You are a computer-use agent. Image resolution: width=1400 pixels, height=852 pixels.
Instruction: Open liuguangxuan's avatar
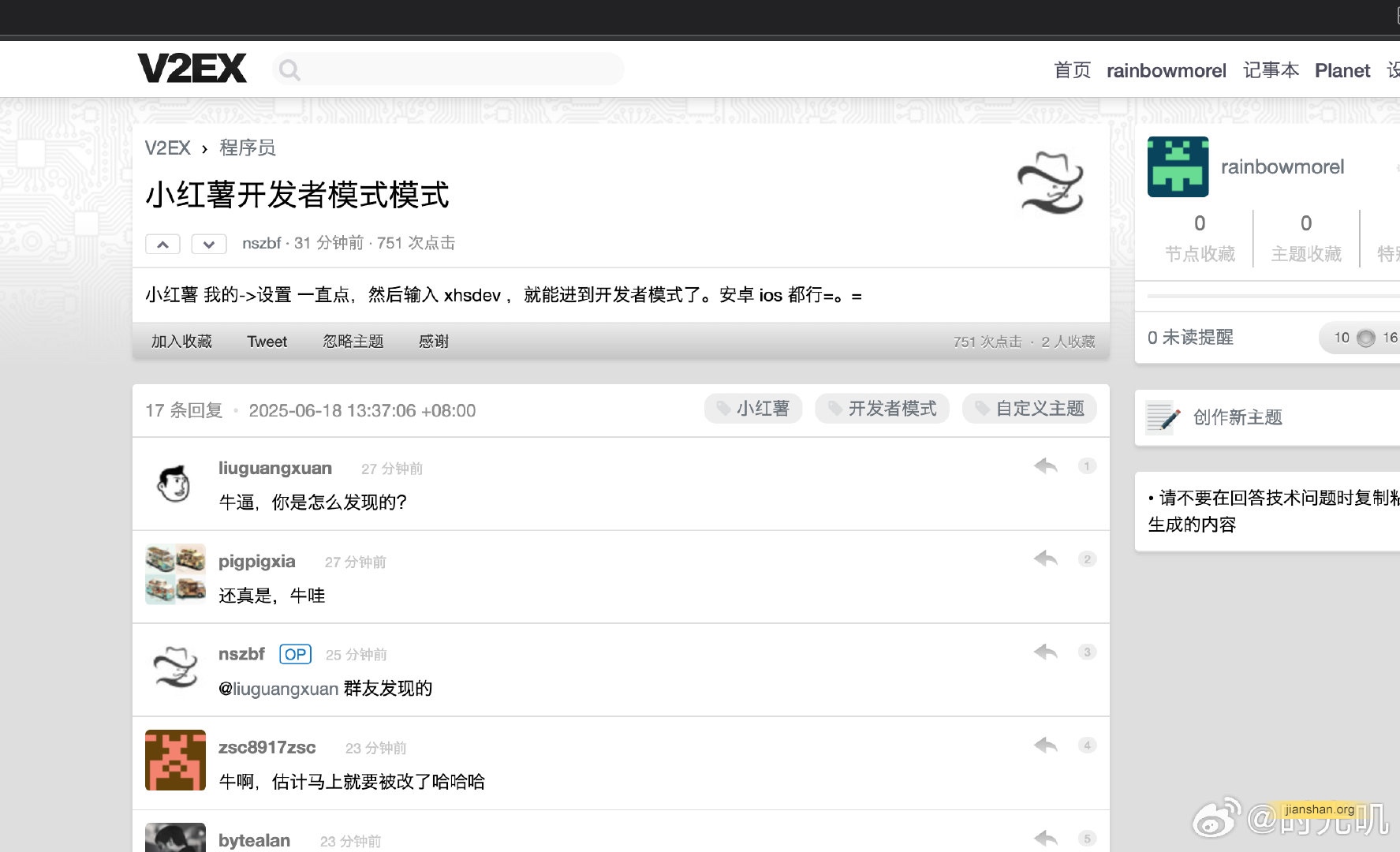(x=175, y=483)
